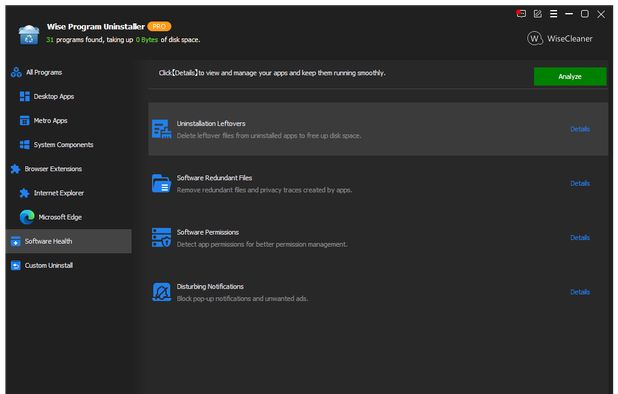Open the feedback message icon in title bar
The width and height of the screenshot is (618, 394).
coord(521,14)
